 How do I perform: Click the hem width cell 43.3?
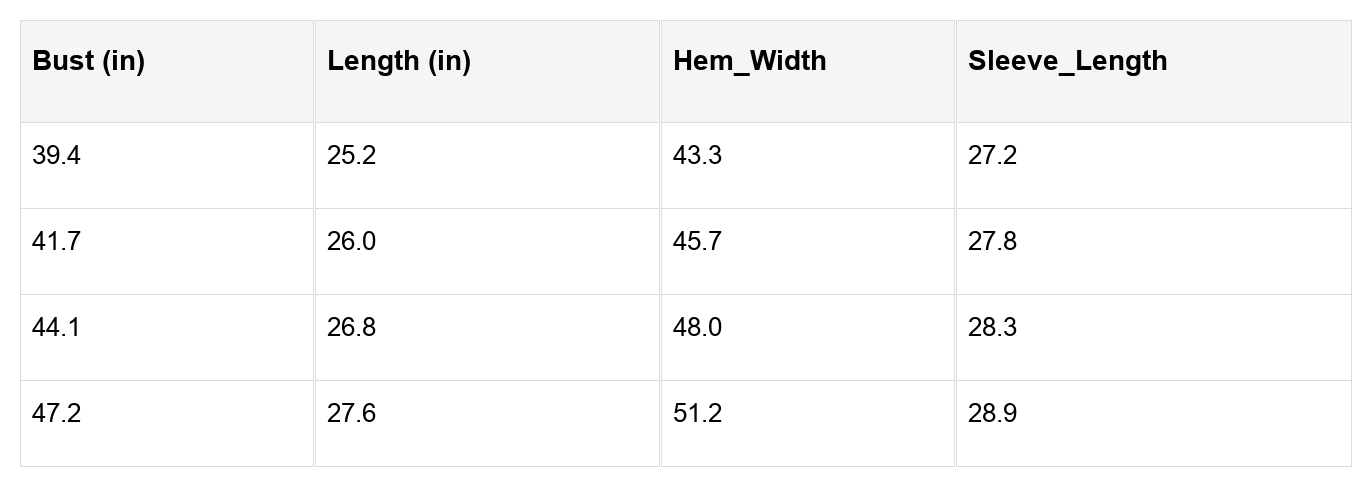[697, 156]
